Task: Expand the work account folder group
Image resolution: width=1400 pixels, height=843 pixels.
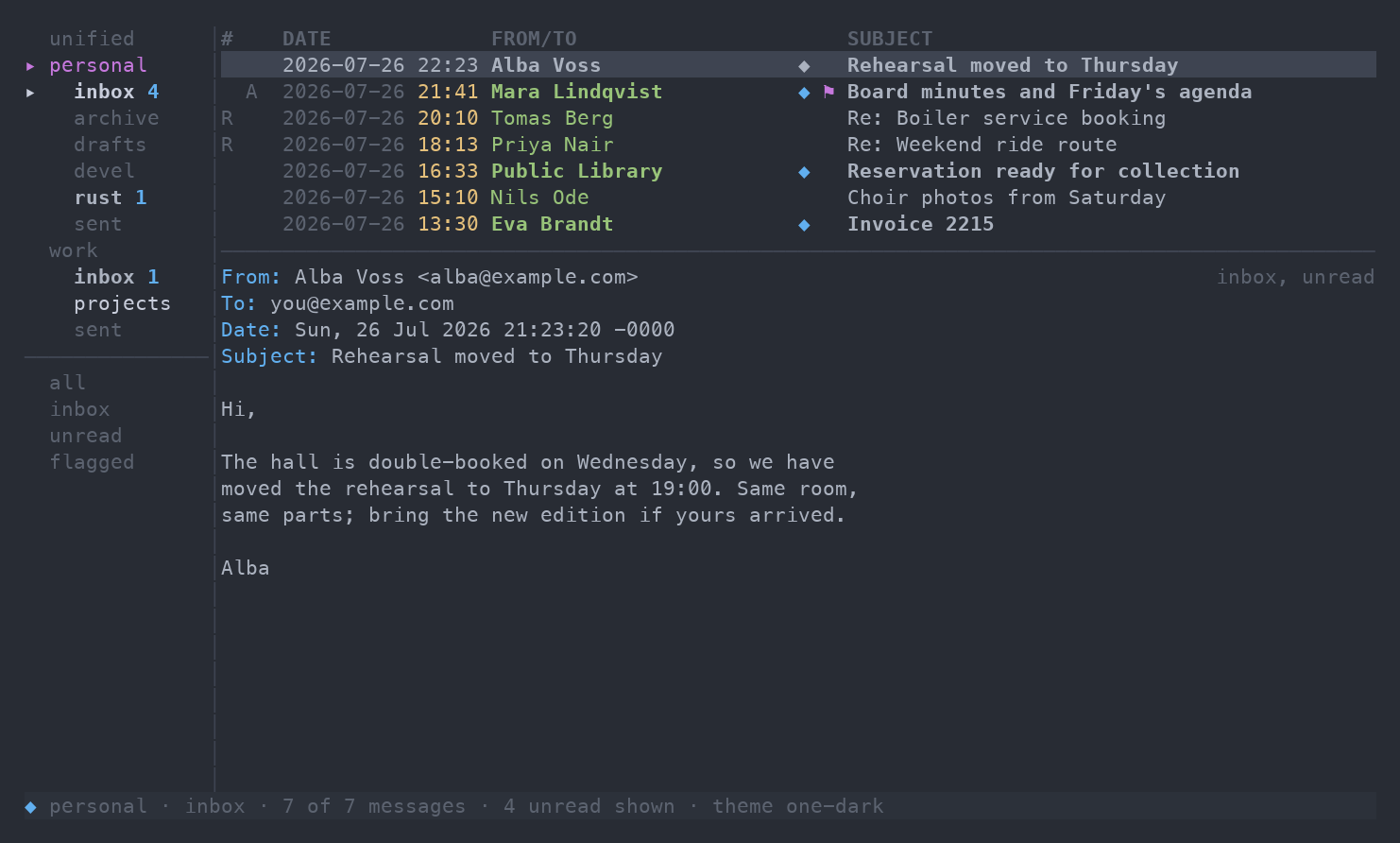Action: point(74,250)
